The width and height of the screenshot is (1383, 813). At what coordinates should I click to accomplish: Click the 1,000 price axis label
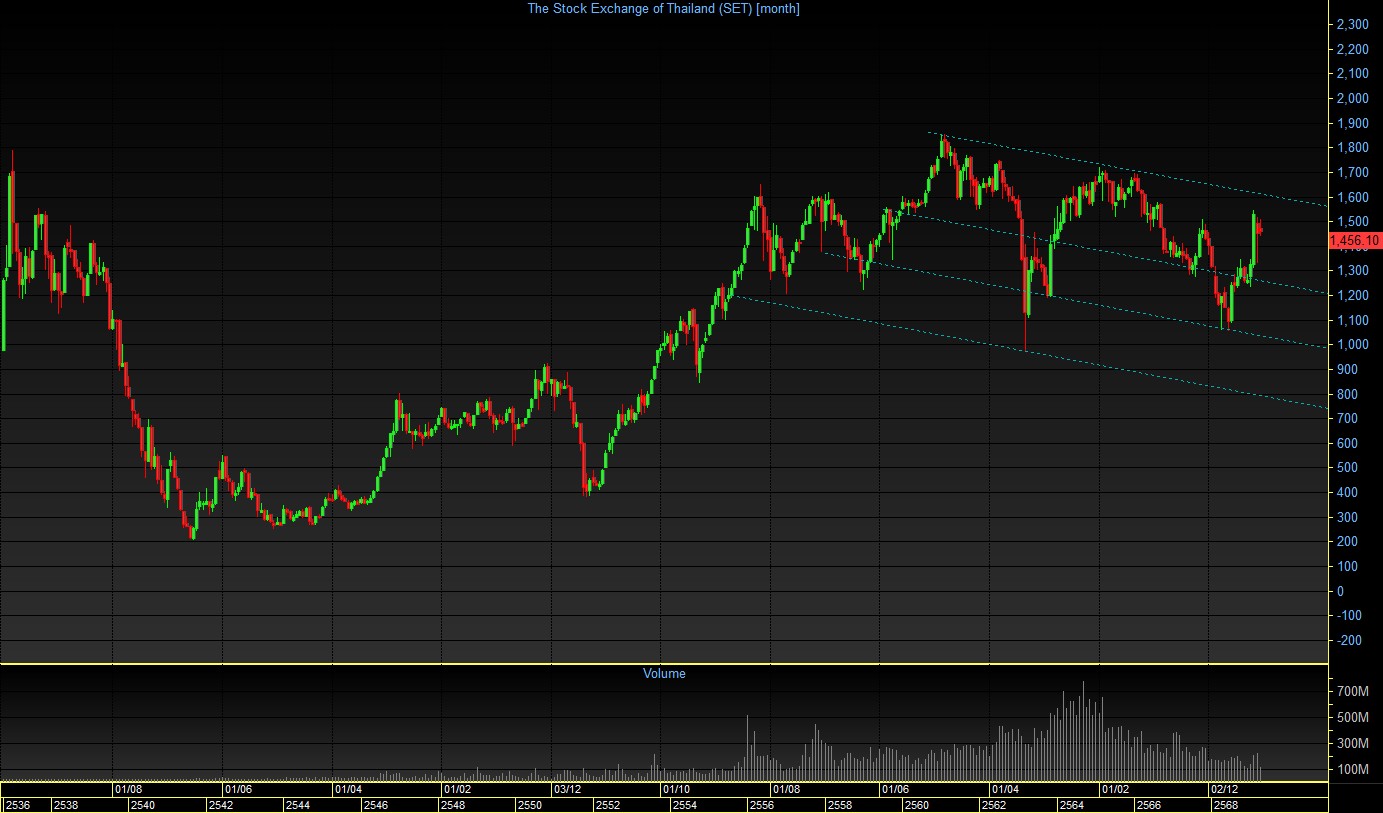coord(1351,345)
